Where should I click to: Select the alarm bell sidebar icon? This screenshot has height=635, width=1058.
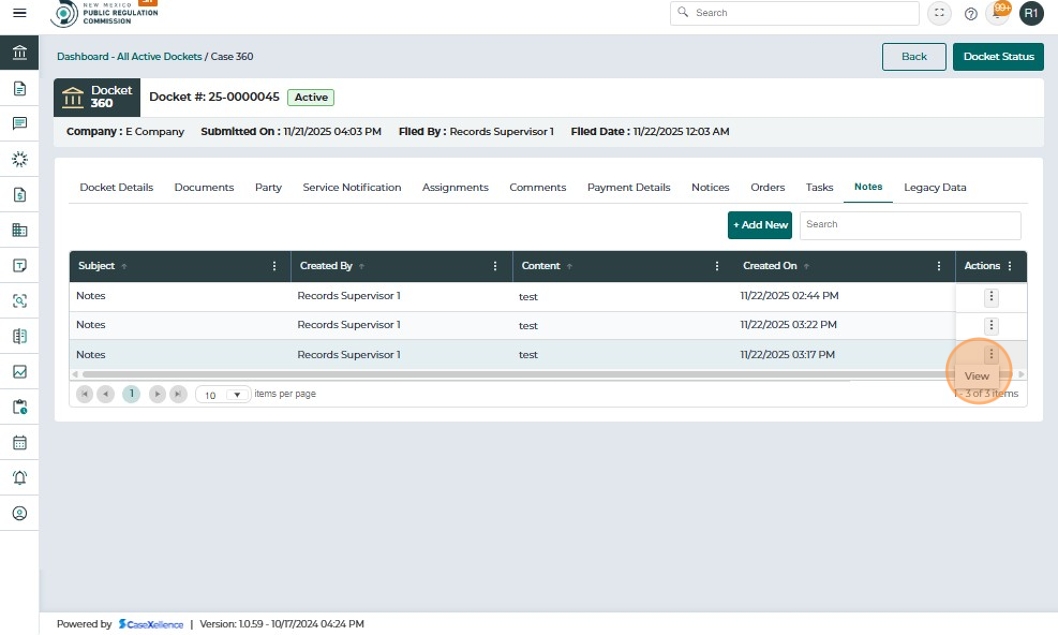pos(20,478)
